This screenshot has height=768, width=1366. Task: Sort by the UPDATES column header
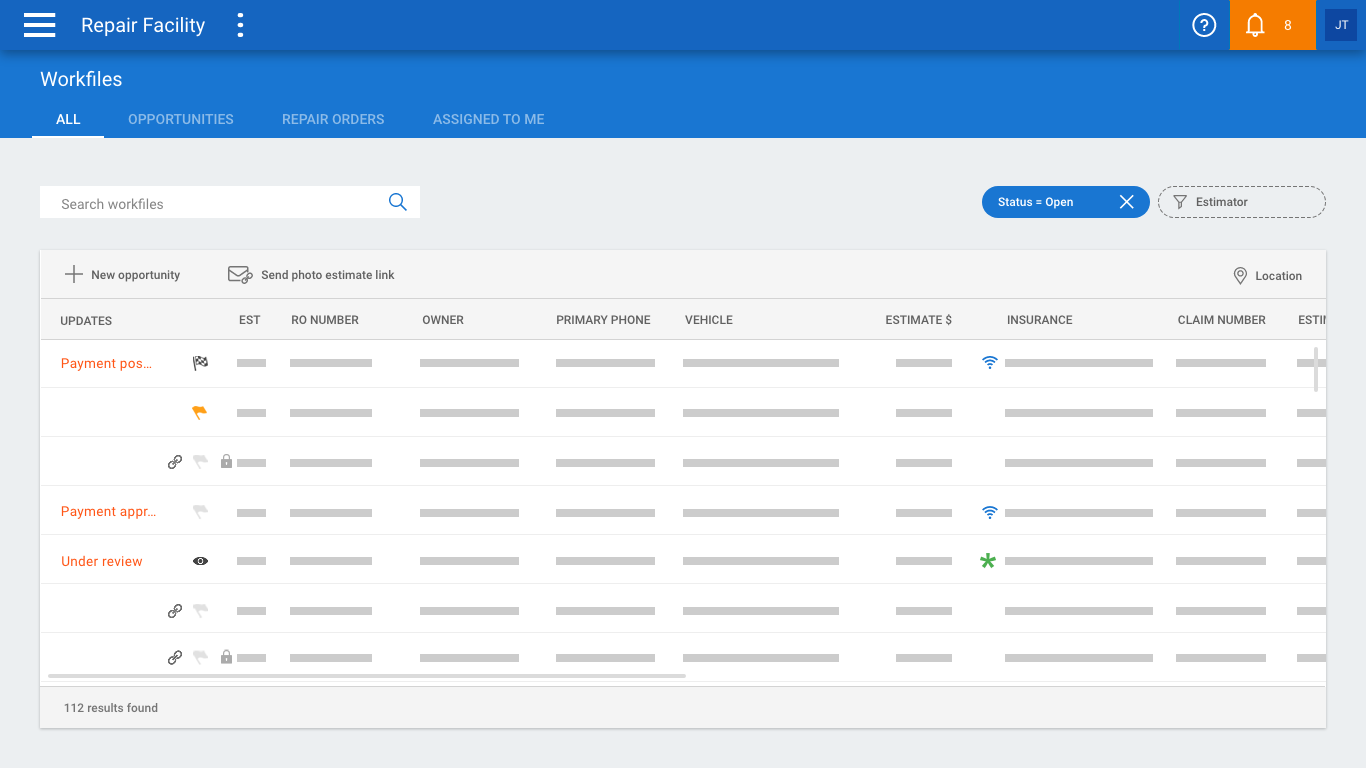point(86,321)
